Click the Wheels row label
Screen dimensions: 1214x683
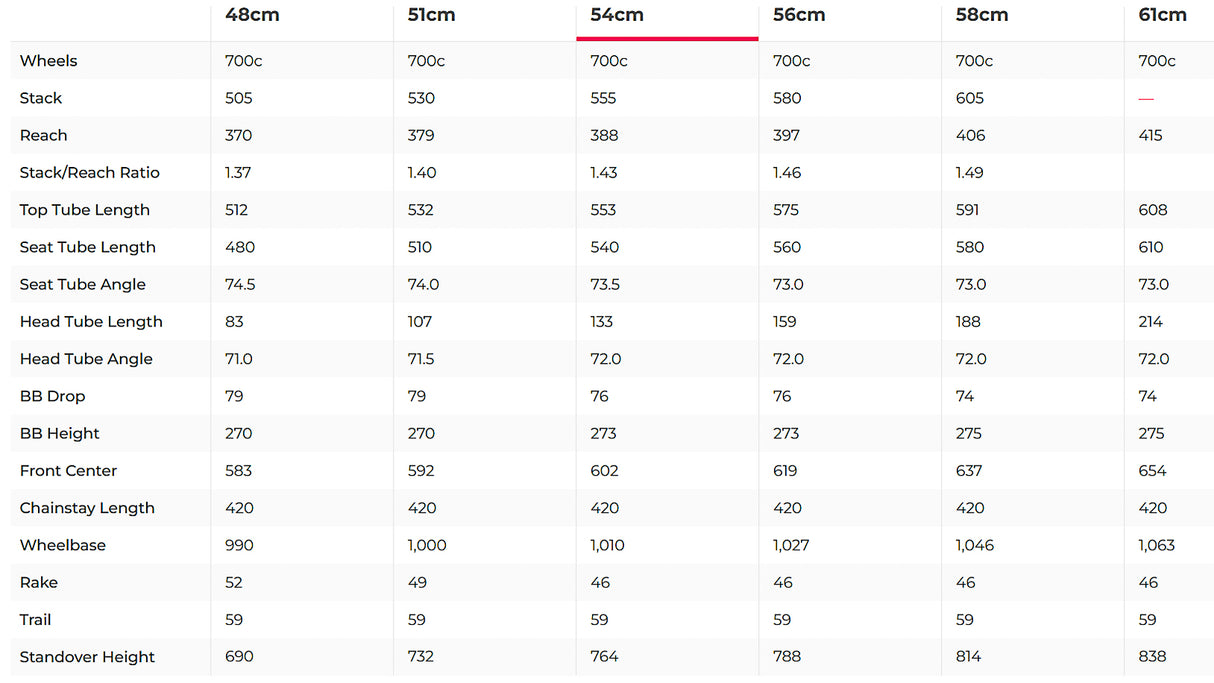click(x=48, y=61)
